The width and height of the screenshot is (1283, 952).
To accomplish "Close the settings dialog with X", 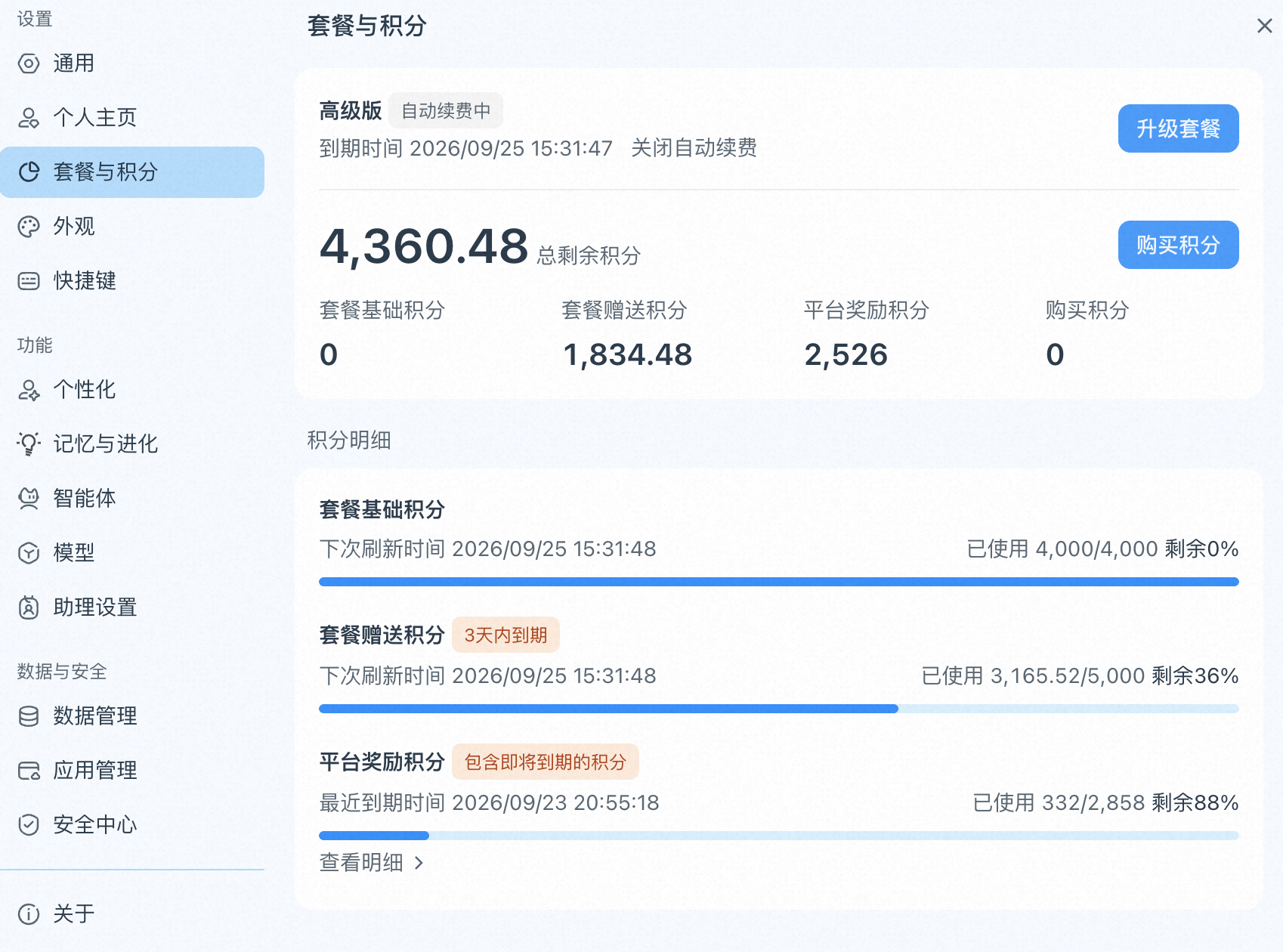I will point(1264,26).
